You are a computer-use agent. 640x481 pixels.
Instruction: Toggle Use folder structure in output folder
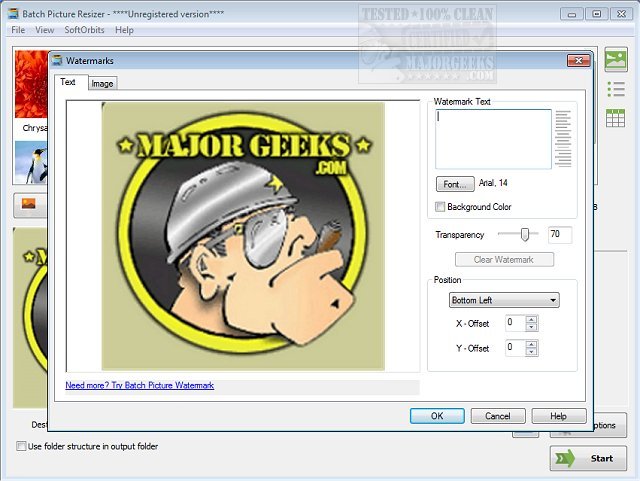21,446
